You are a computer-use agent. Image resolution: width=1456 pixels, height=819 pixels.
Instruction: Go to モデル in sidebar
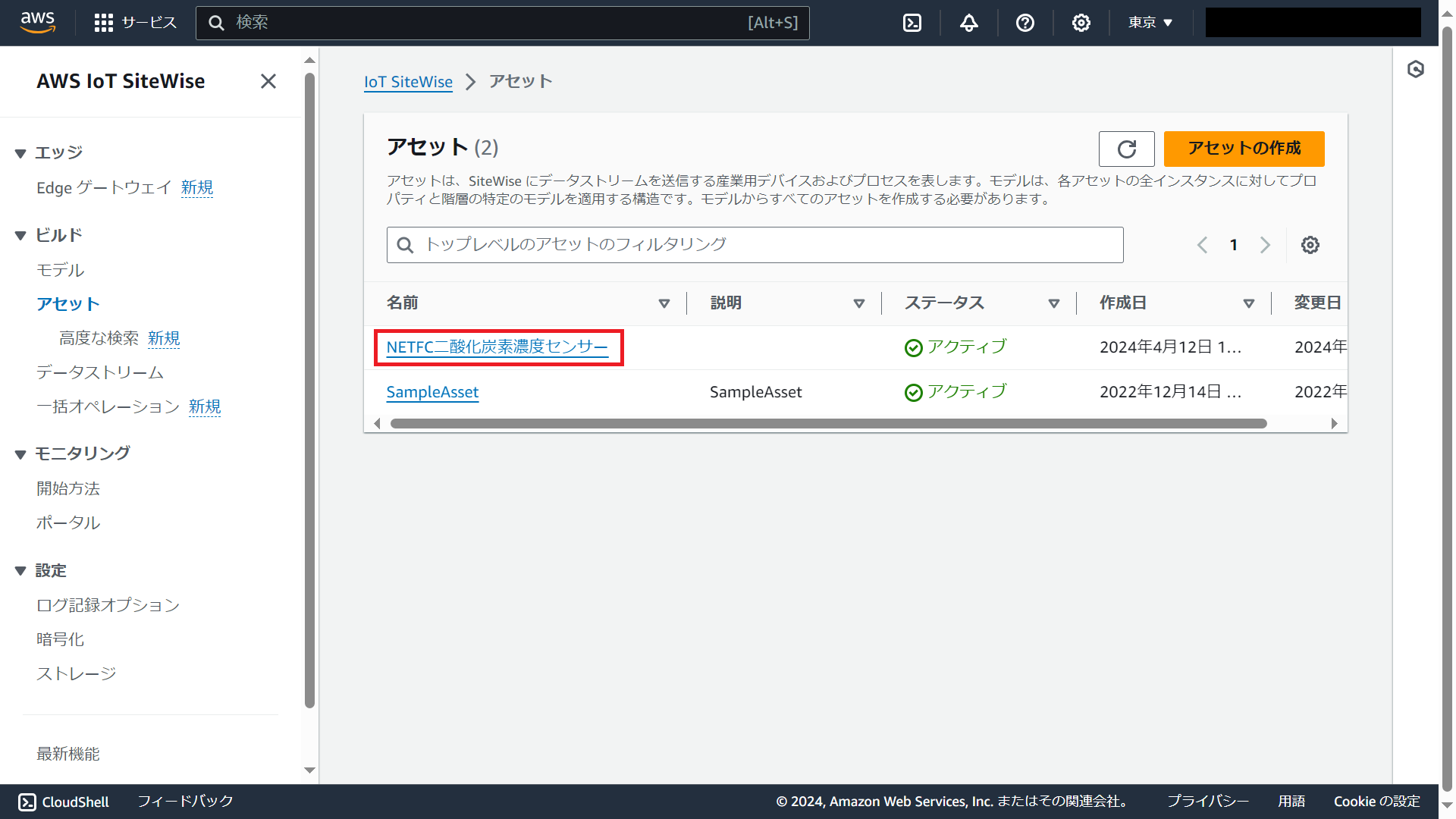click(61, 270)
